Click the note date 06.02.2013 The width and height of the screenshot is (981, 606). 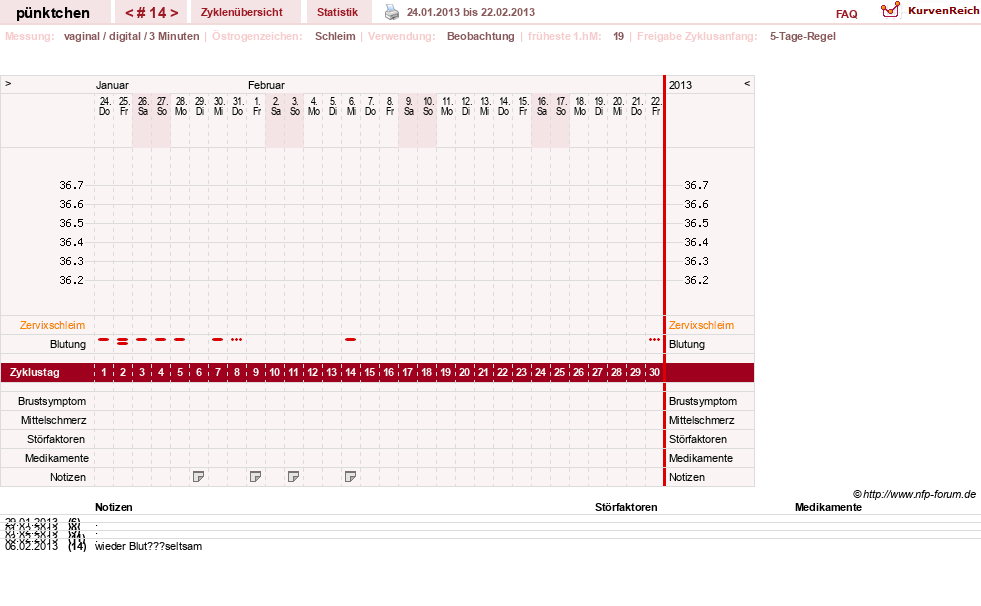click(x=31, y=546)
